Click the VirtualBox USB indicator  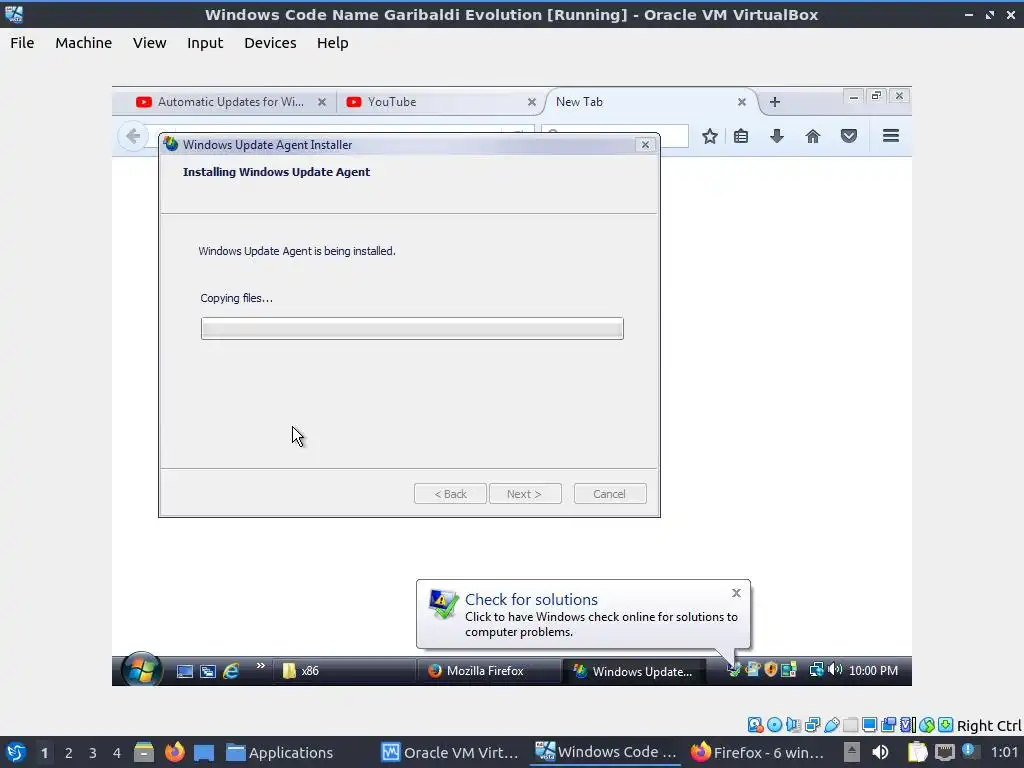[831, 725]
